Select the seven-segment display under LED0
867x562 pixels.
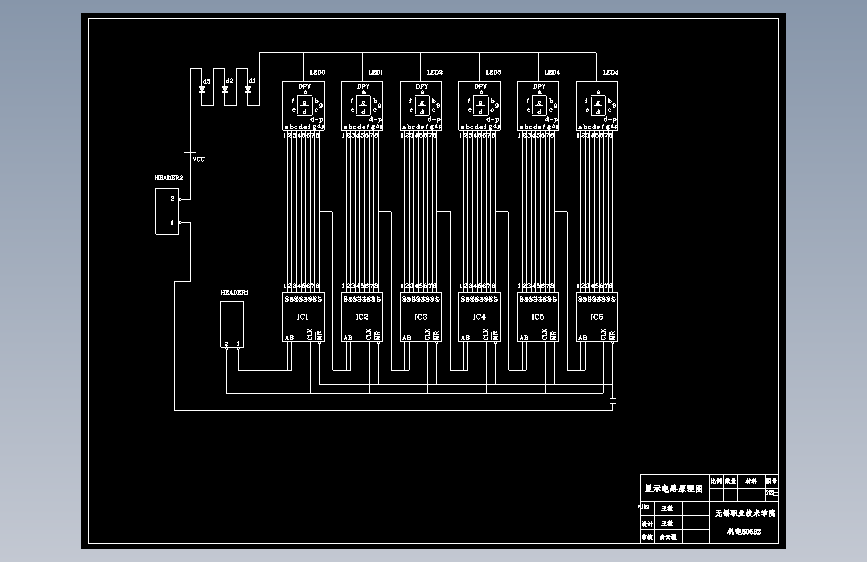point(304,106)
